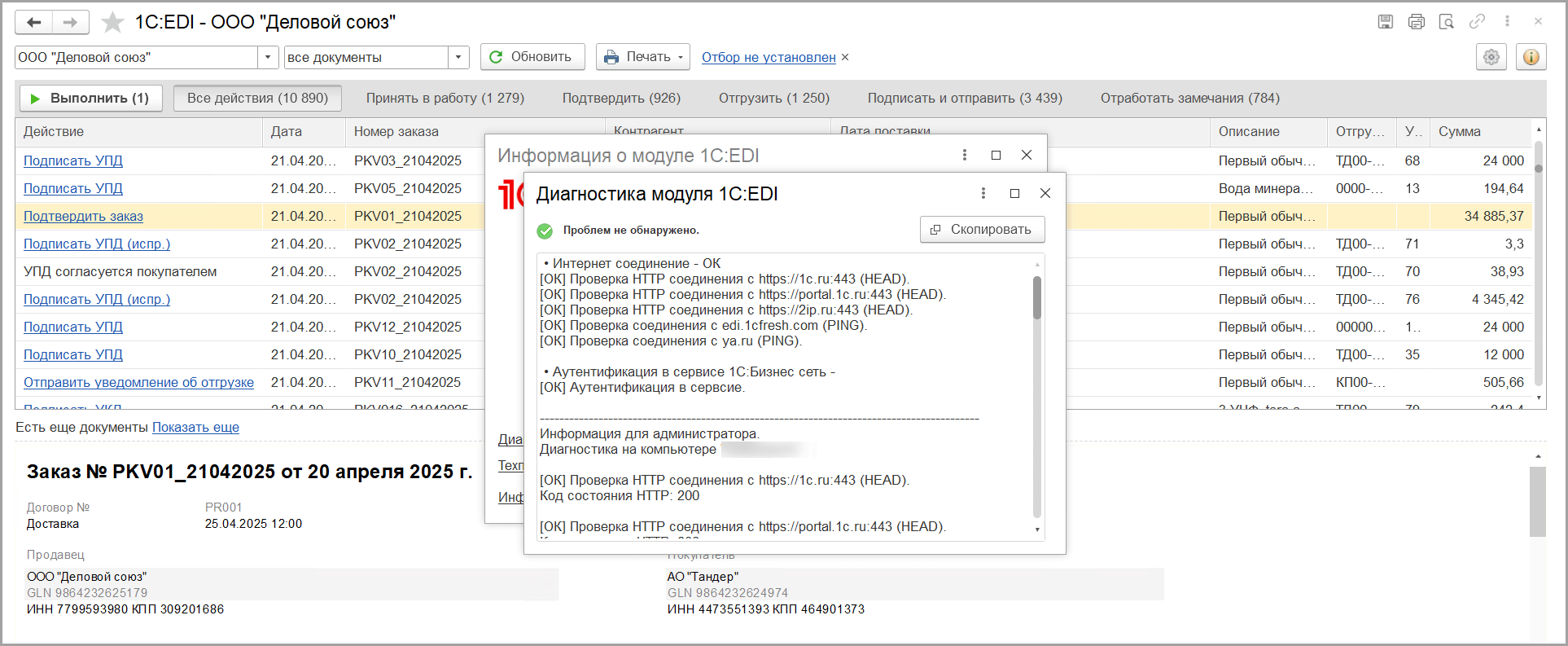Select 'Принять в работу (1 279)' tab
The image size is (1568, 646).
tap(445, 98)
